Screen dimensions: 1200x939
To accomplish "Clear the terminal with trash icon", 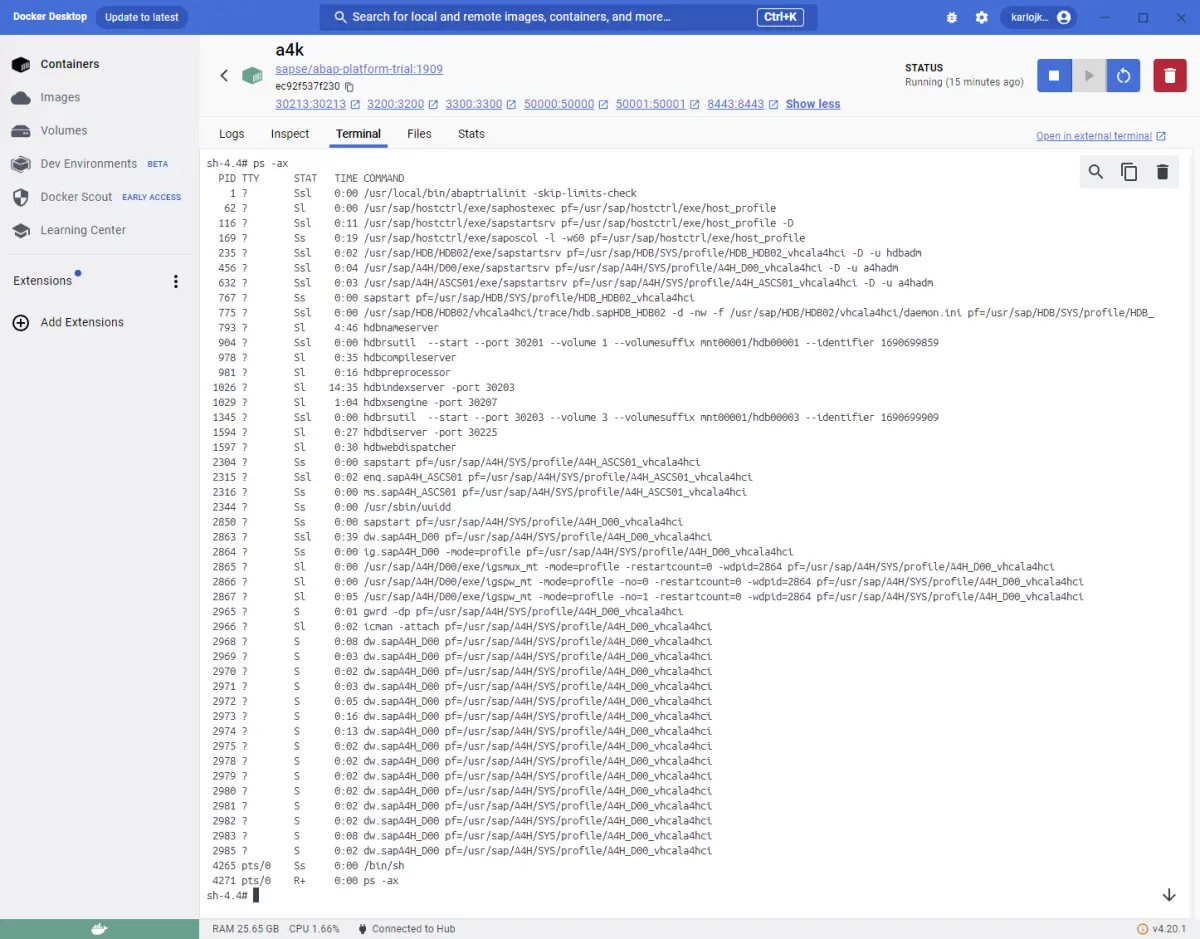I will coord(1162,172).
